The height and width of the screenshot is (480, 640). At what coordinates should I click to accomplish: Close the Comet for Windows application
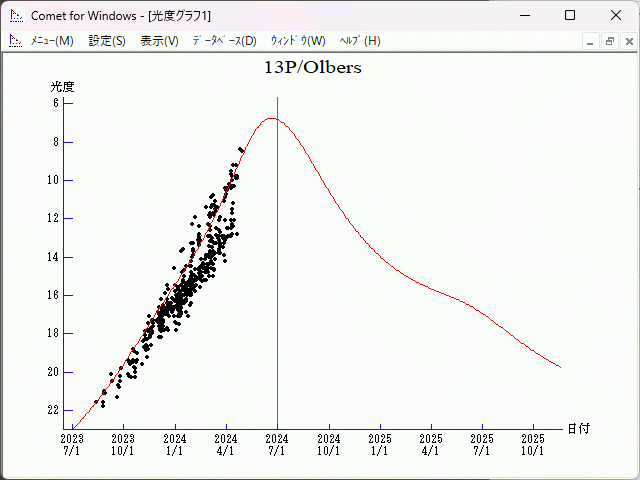pos(616,15)
